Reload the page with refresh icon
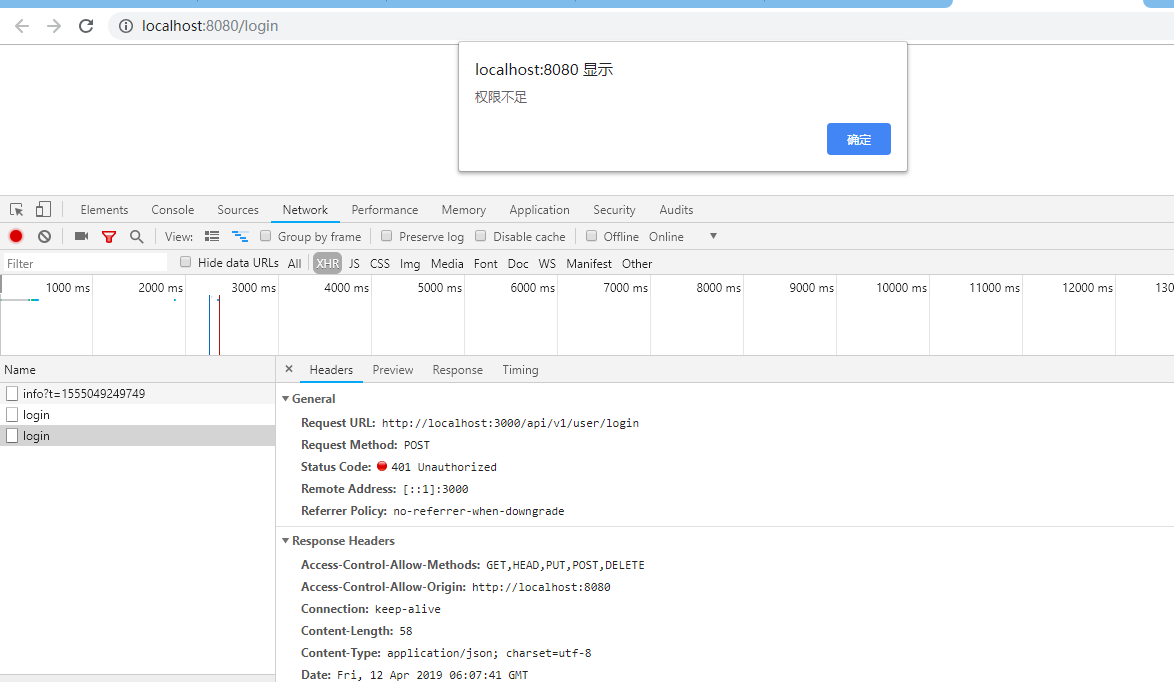 [x=86, y=26]
